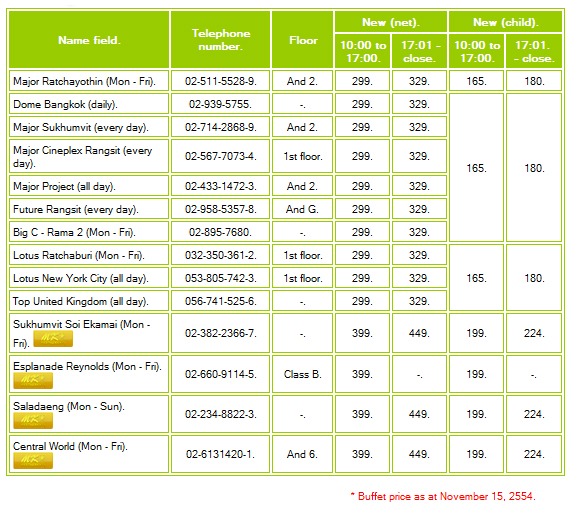Select phone number 02-234-8822-3.
This screenshot has height=519, width=573.
[221, 414]
